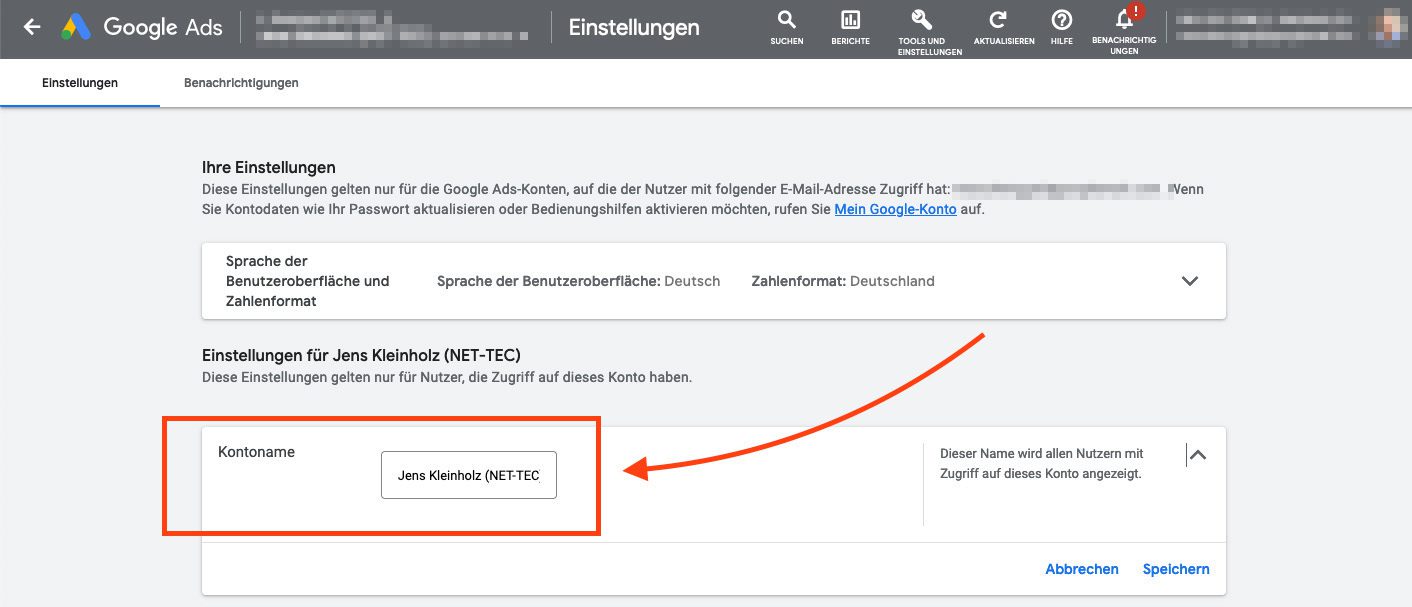Switch to the Benachrichtigungen tab
The image size is (1412, 607).
coord(241,83)
